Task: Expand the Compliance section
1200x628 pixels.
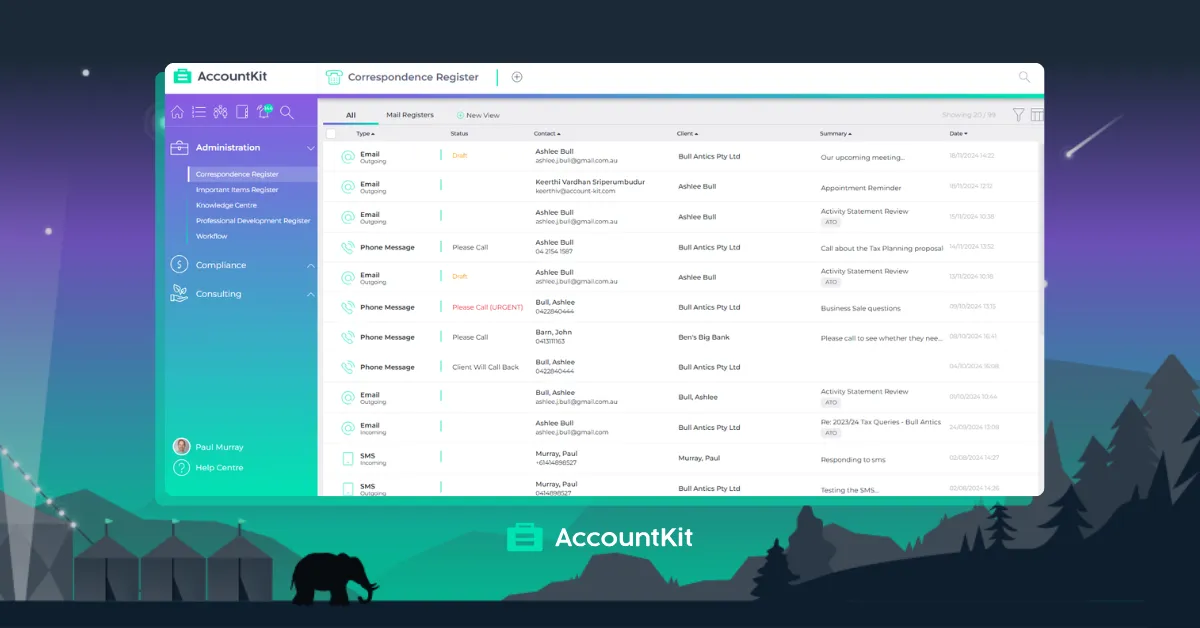Action: 311,265
